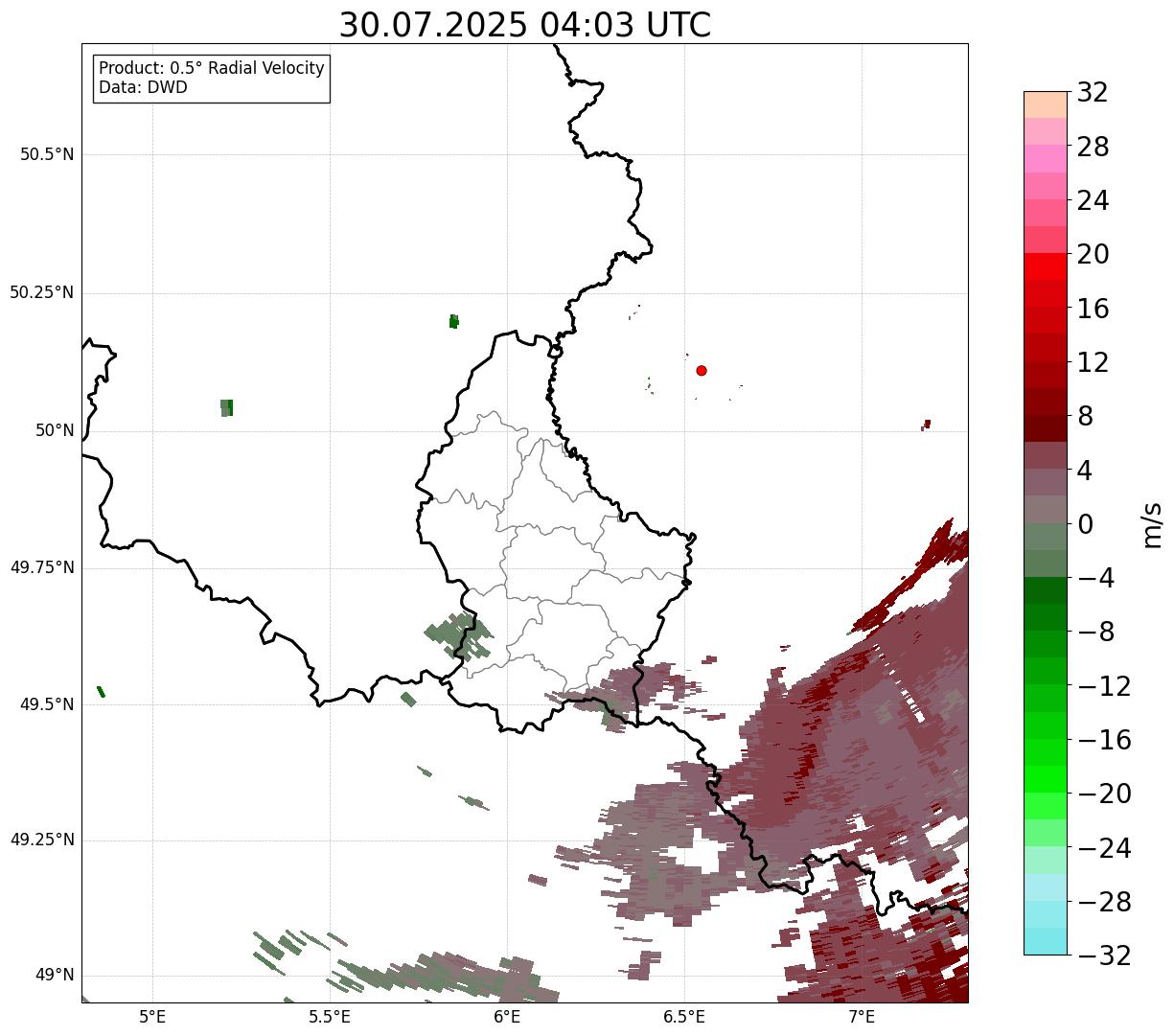Click the colorbar value −12
Image resolution: width=1174 pixels, height=1036 pixels.
click(x=1104, y=686)
